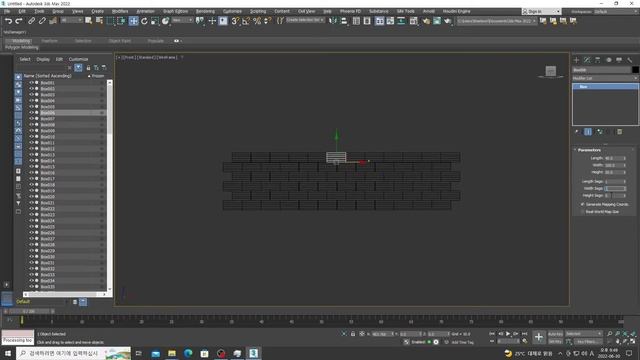This screenshot has width=640, height=360.
Task: Open the reference coordinate system dropdown
Action: (182, 20)
